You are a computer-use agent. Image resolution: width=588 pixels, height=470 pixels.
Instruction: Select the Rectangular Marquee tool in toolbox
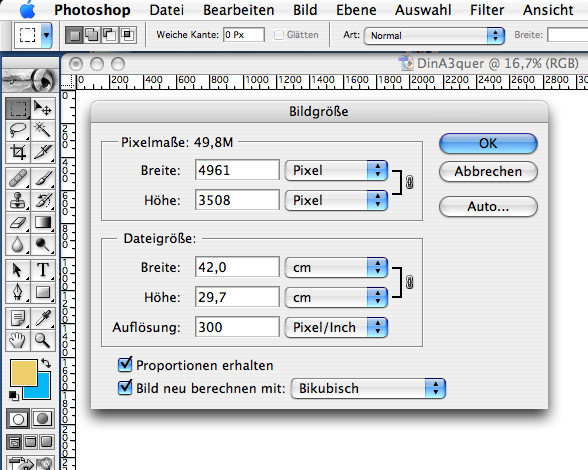click(18, 109)
